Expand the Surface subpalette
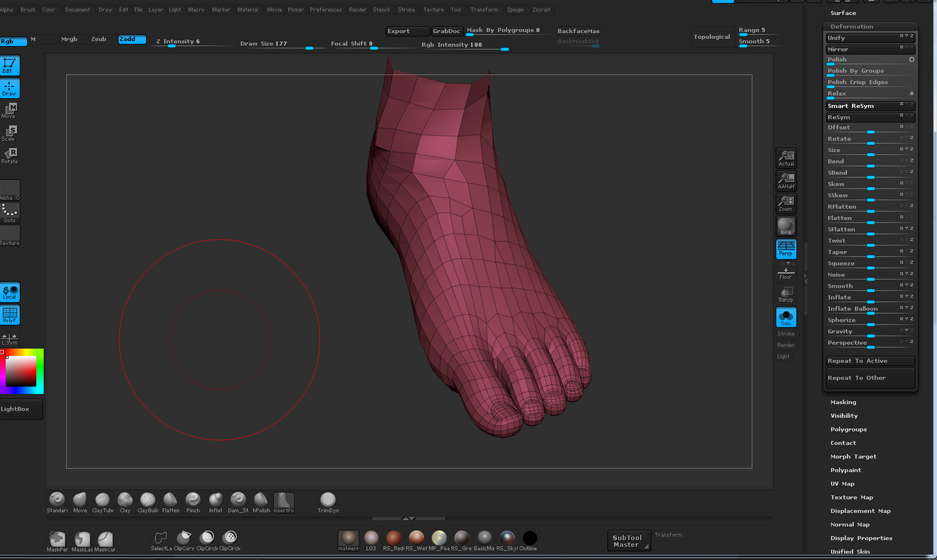 (843, 13)
